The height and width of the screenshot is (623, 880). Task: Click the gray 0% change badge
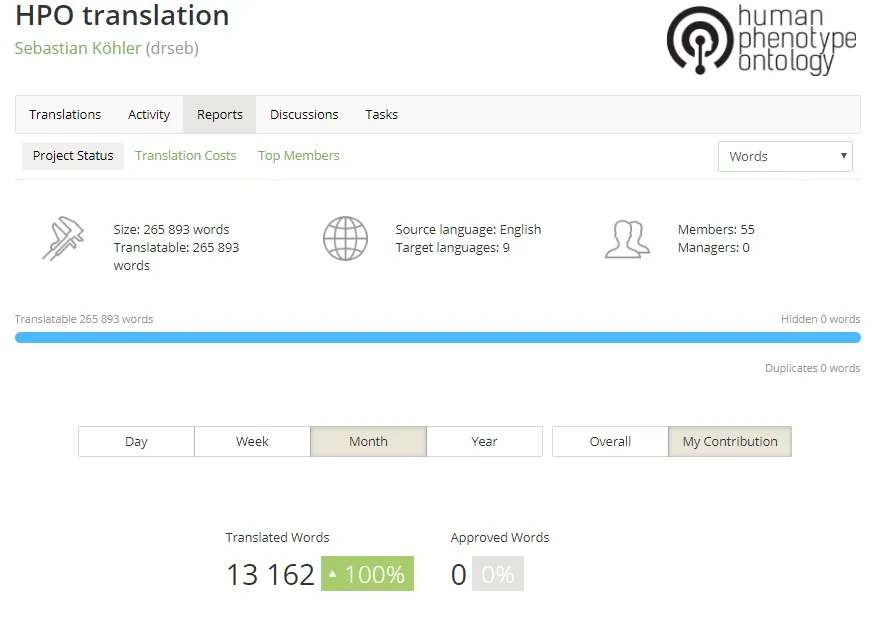pos(498,574)
